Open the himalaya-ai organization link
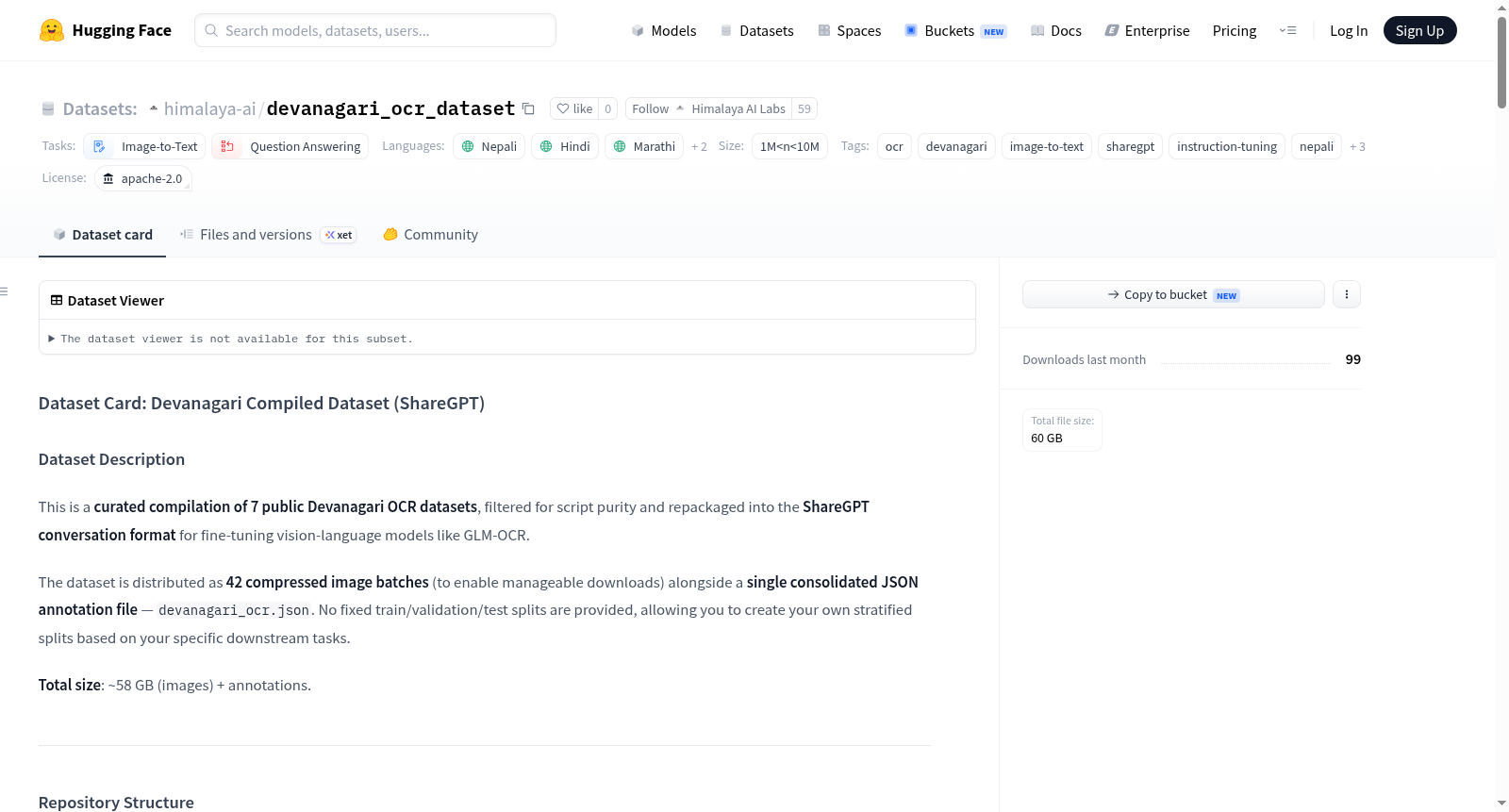1509x812 pixels. coord(209,108)
